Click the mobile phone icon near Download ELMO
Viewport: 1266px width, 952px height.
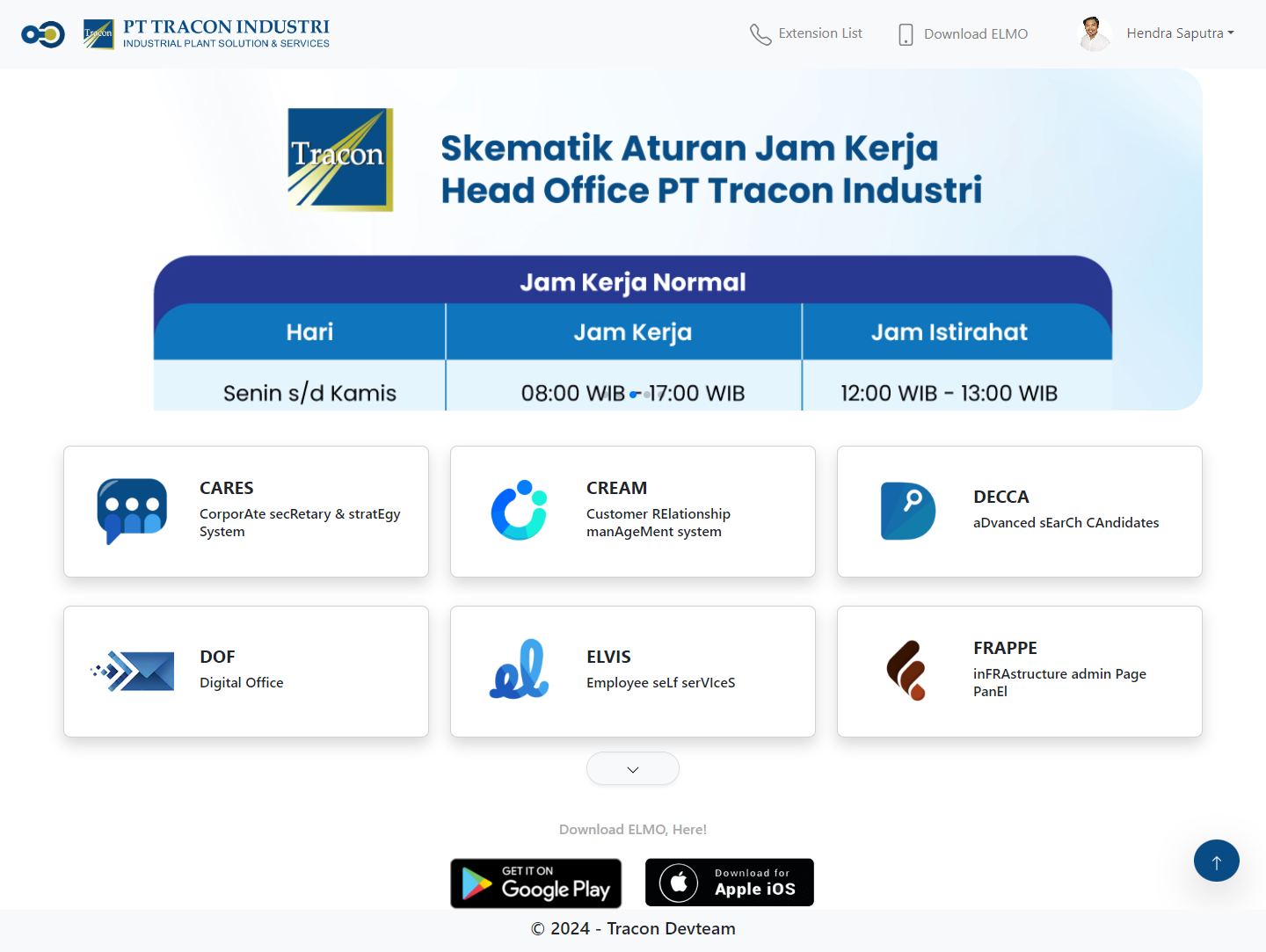point(905,33)
